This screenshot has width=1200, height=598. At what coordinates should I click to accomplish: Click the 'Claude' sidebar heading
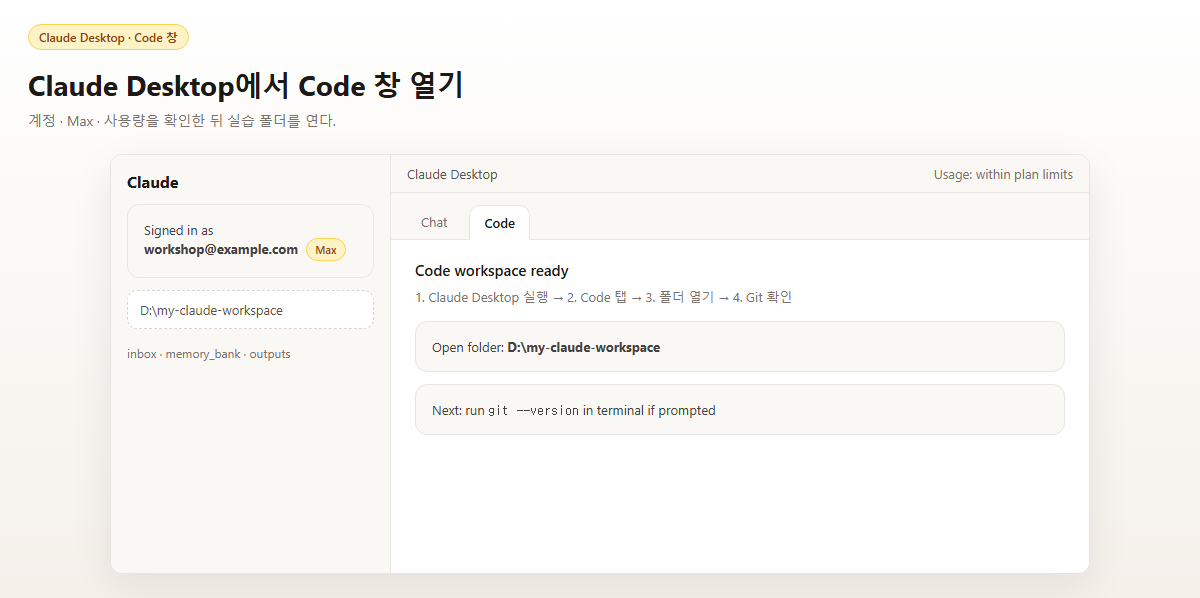[x=153, y=183]
